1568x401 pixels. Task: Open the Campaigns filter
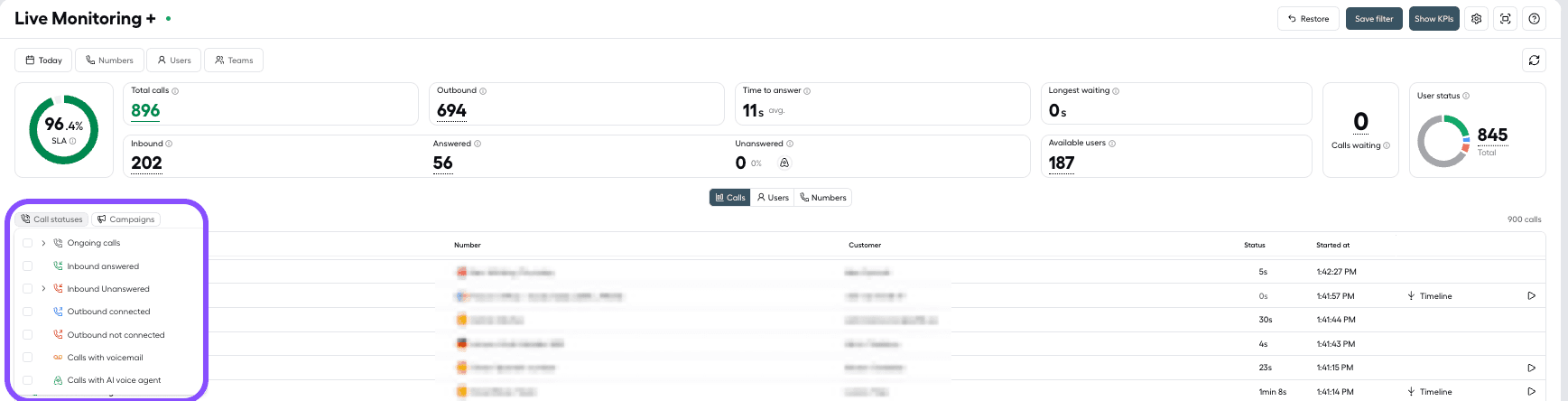(x=126, y=219)
